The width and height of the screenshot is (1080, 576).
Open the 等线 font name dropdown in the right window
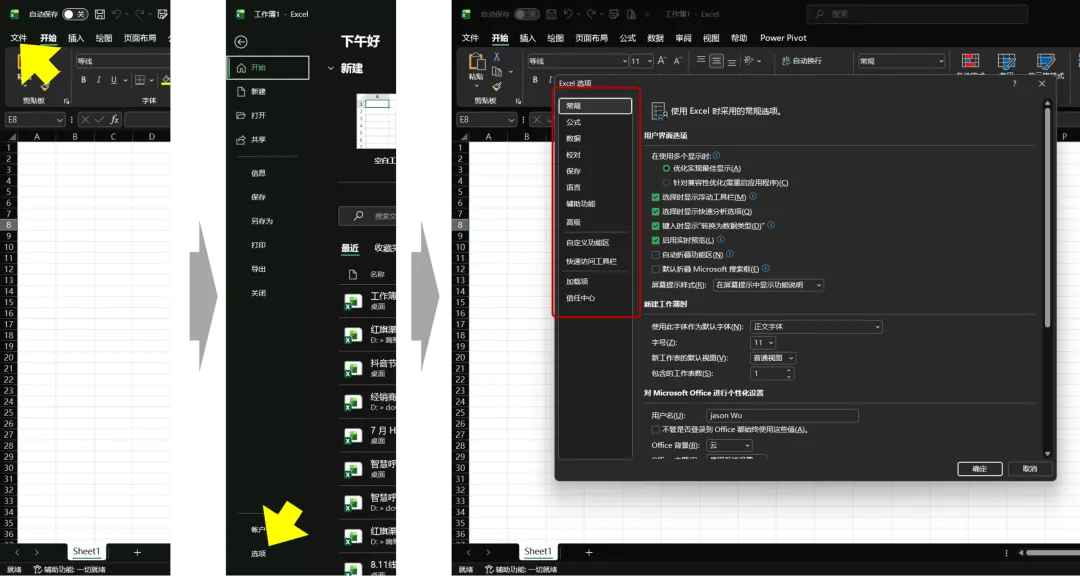tap(578, 61)
